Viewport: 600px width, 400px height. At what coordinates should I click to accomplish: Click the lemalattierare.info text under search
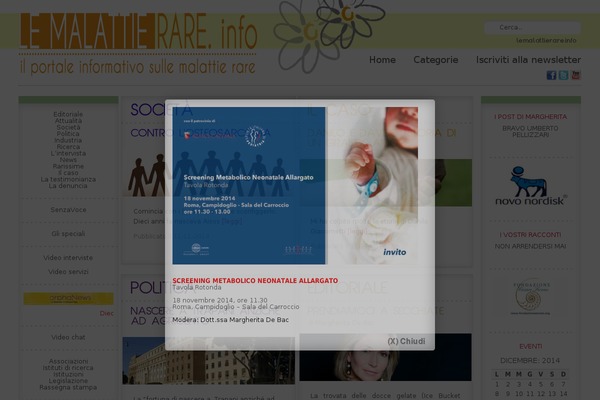pyautogui.click(x=546, y=40)
